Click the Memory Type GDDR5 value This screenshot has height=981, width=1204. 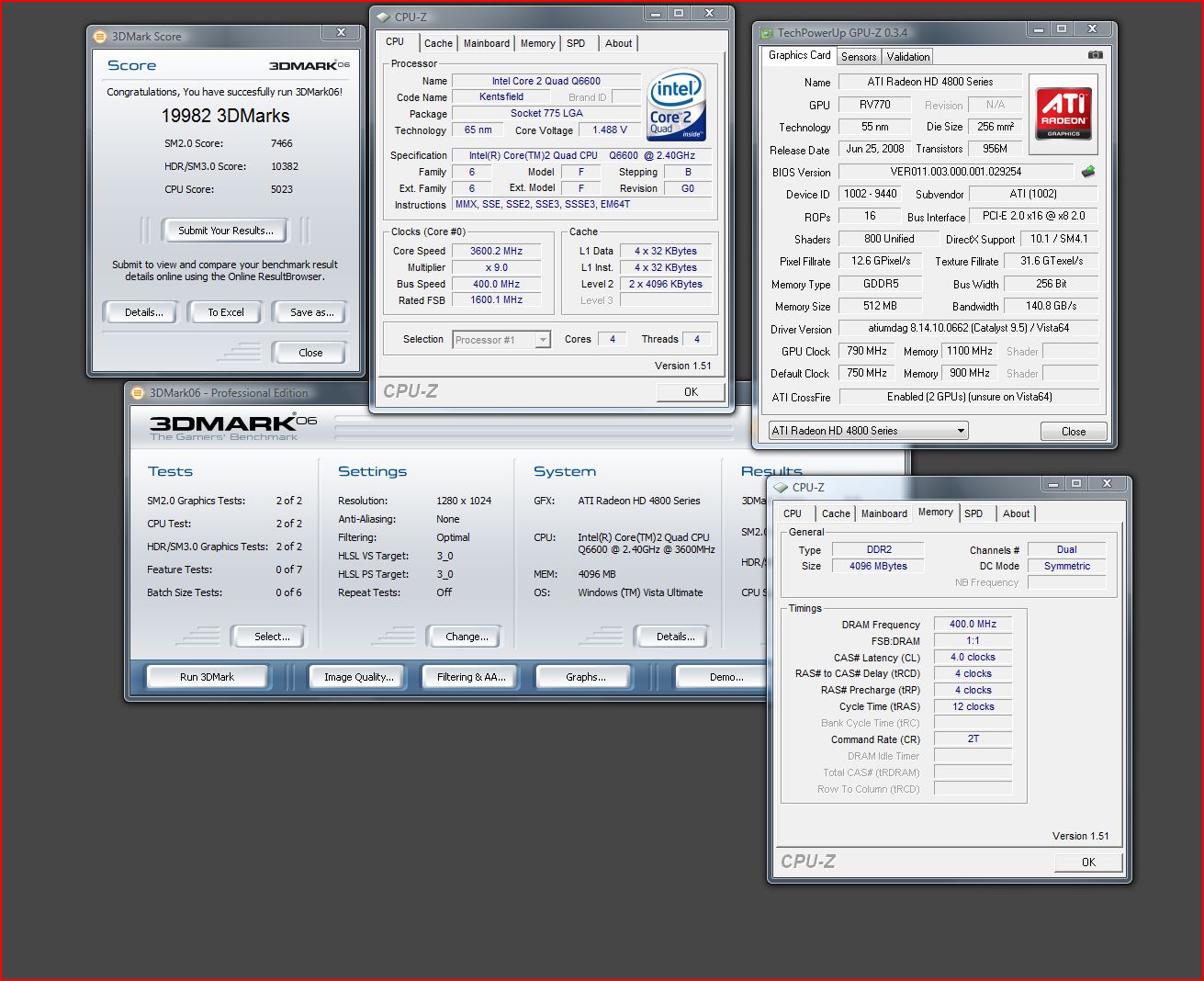pyautogui.click(x=880, y=284)
